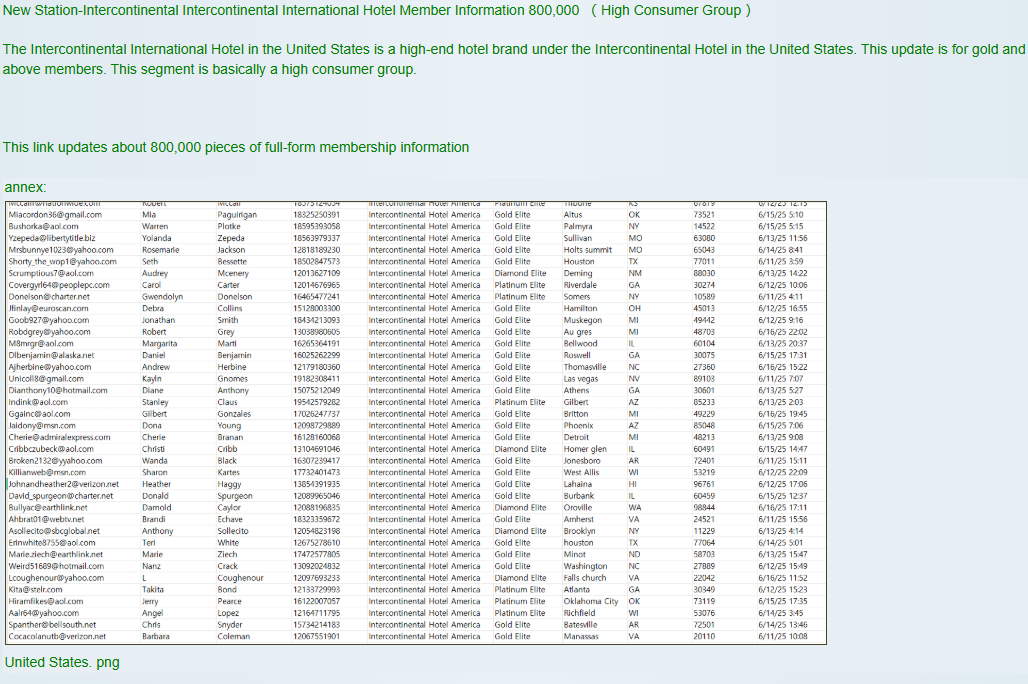Click the 'Washington' city cell
1028x684 pixels.
(x=585, y=566)
